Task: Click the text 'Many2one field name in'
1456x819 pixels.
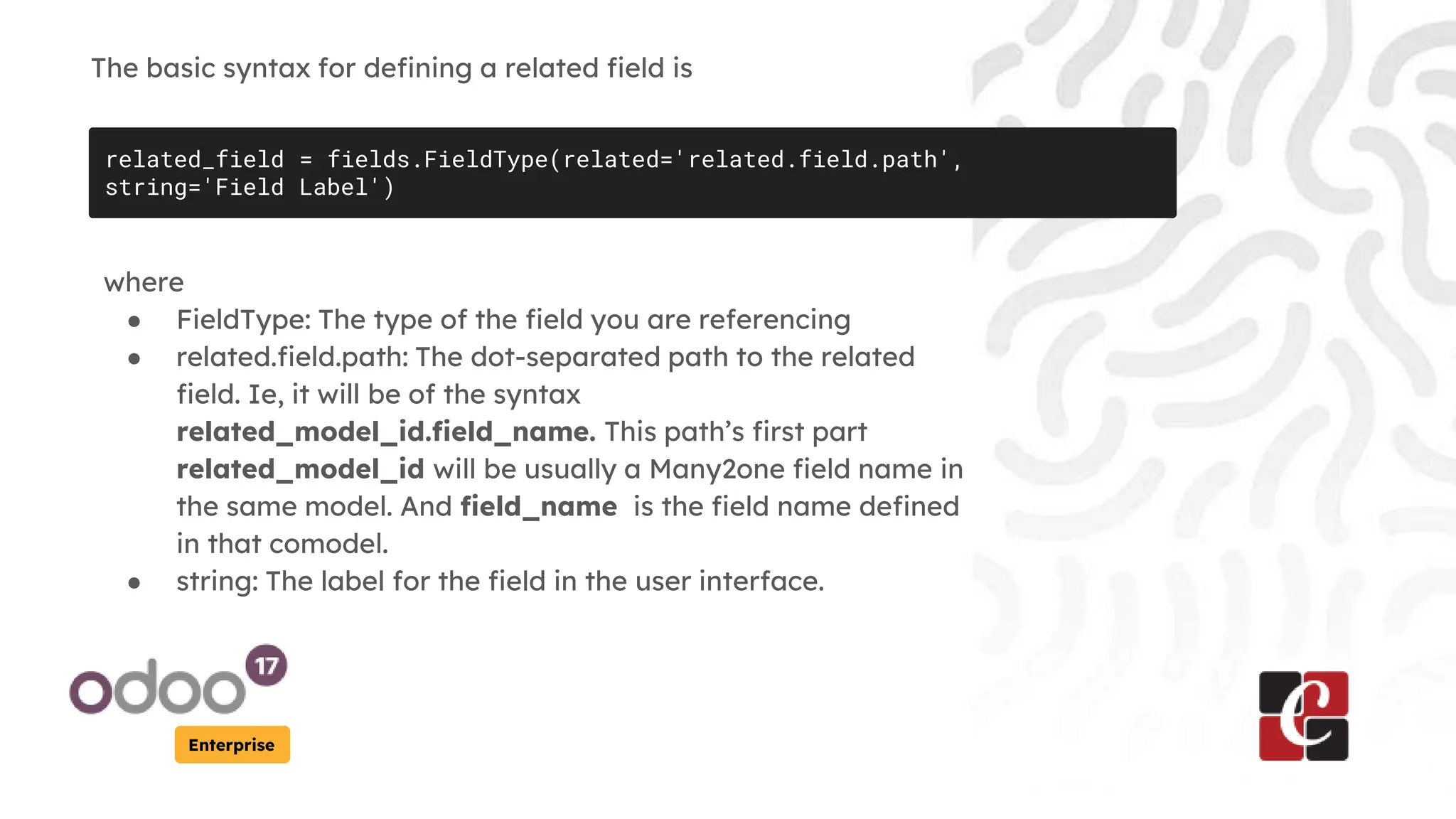Action: pos(806,469)
